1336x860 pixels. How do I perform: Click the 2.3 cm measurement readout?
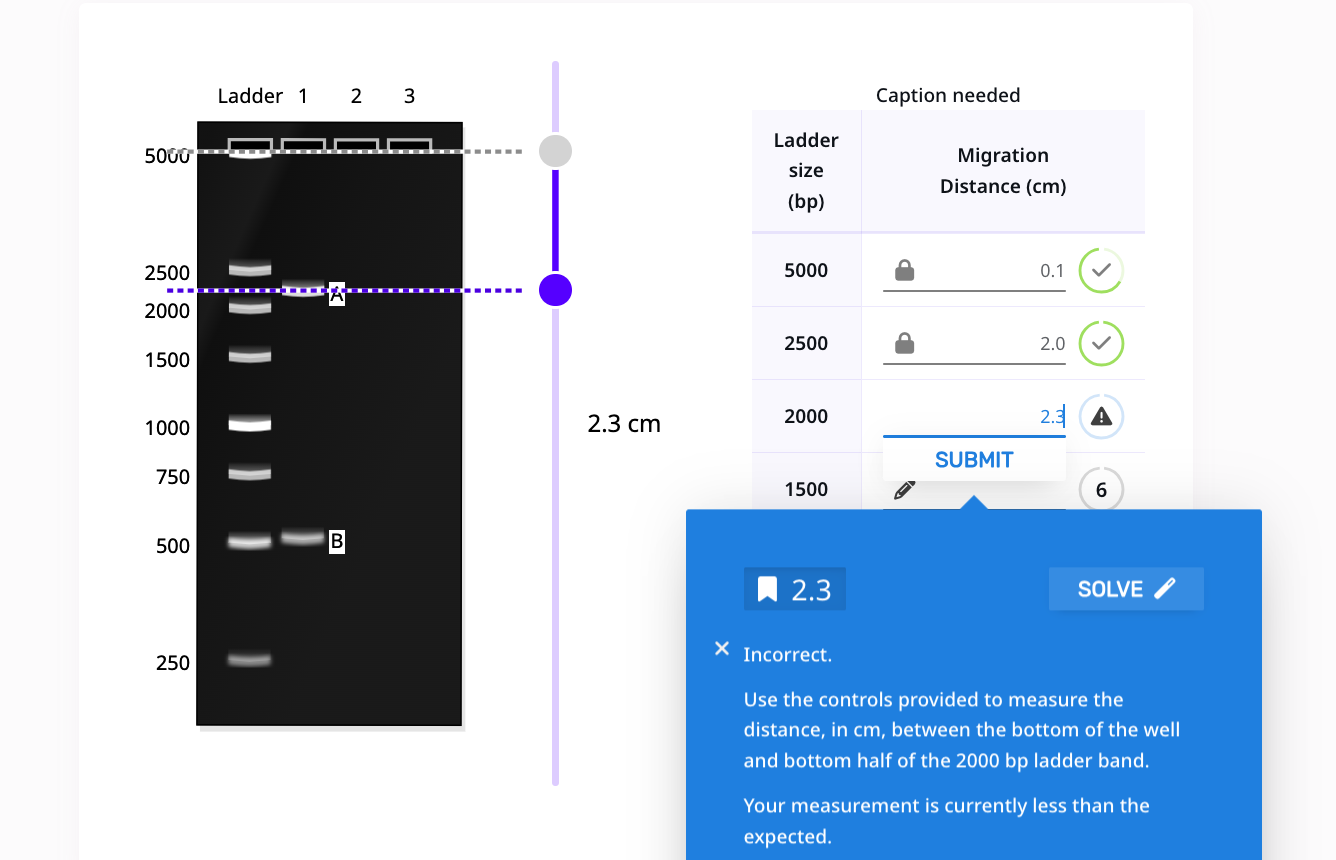click(x=624, y=424)
